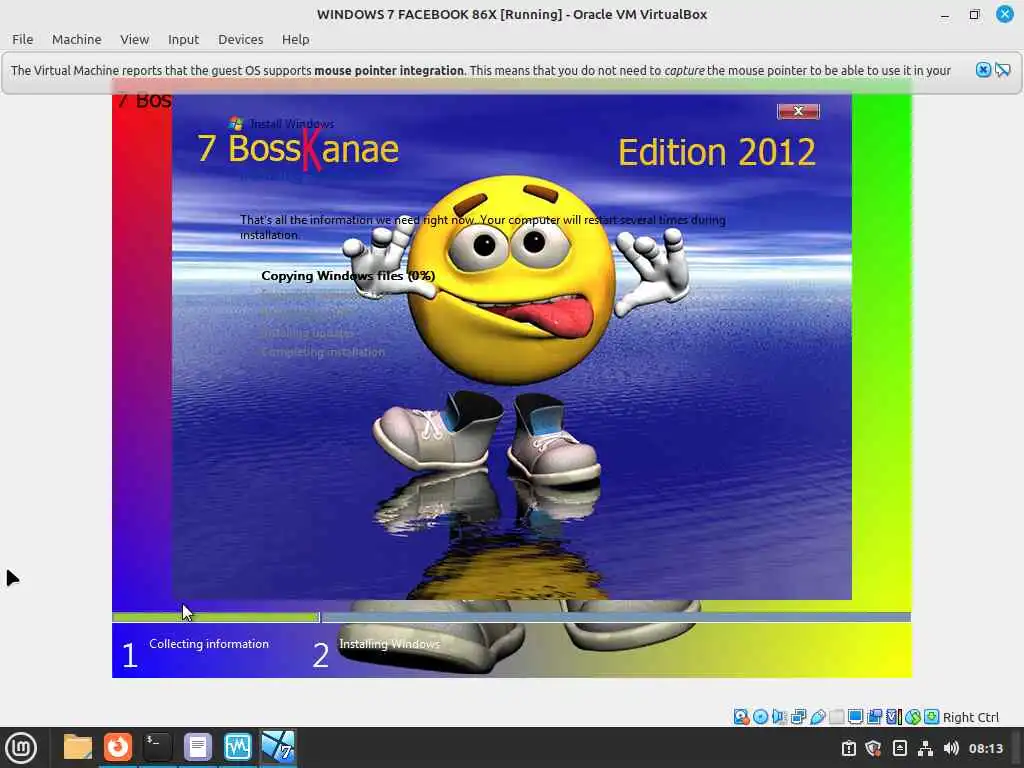Open the View menu
Viewport: 1024px width, 768px height.
(135, 39)
